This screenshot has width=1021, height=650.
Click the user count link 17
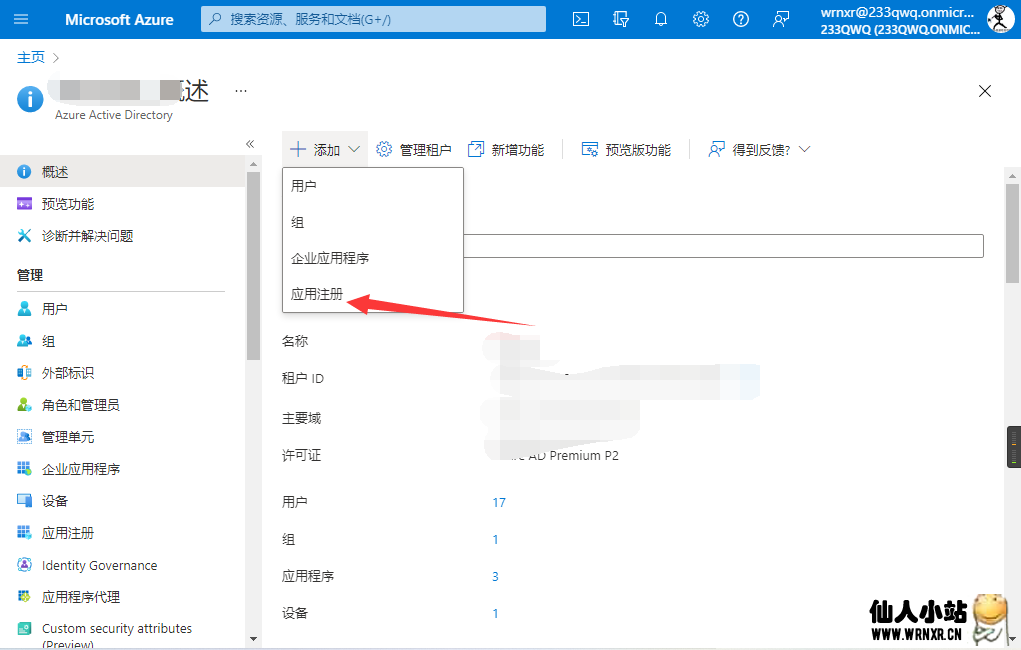[499, 502]
